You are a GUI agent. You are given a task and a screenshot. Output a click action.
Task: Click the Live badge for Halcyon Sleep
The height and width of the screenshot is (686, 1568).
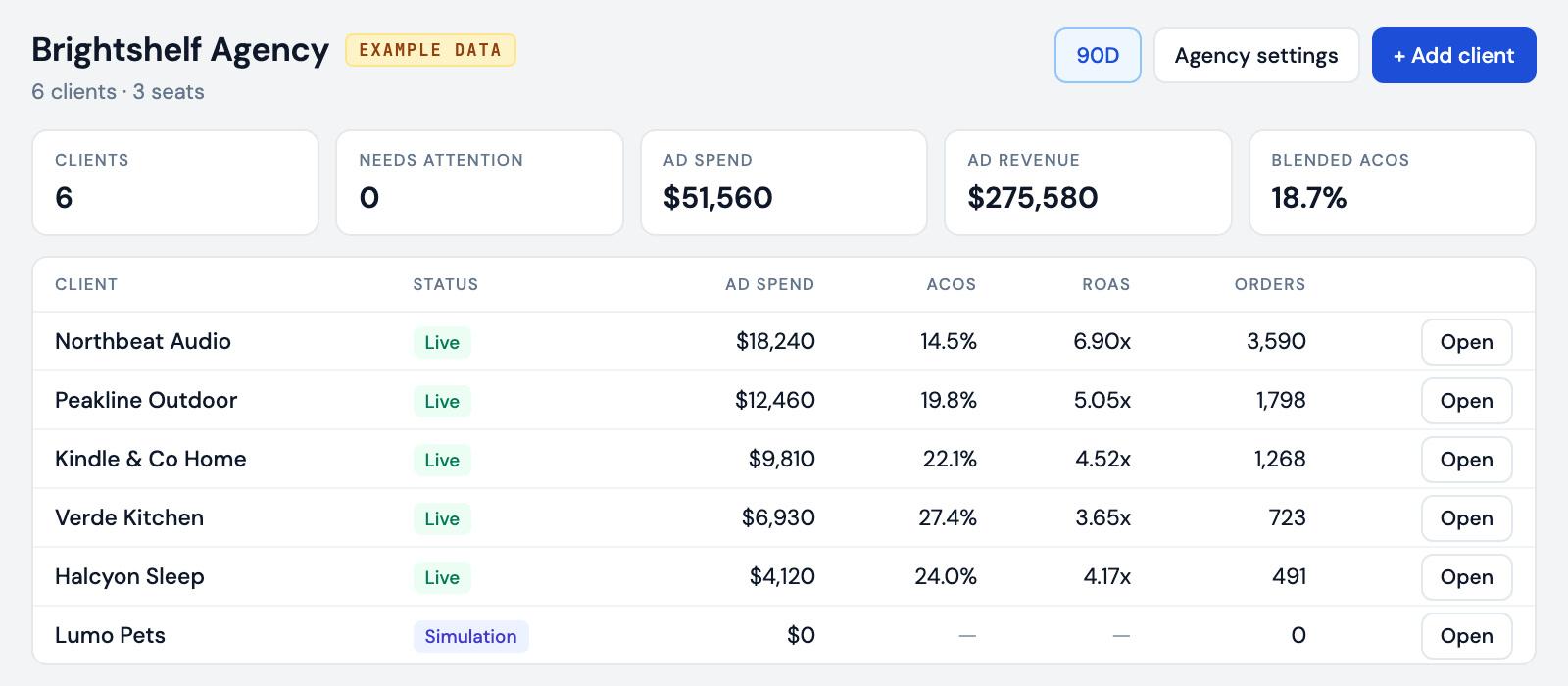click(442, 577)
